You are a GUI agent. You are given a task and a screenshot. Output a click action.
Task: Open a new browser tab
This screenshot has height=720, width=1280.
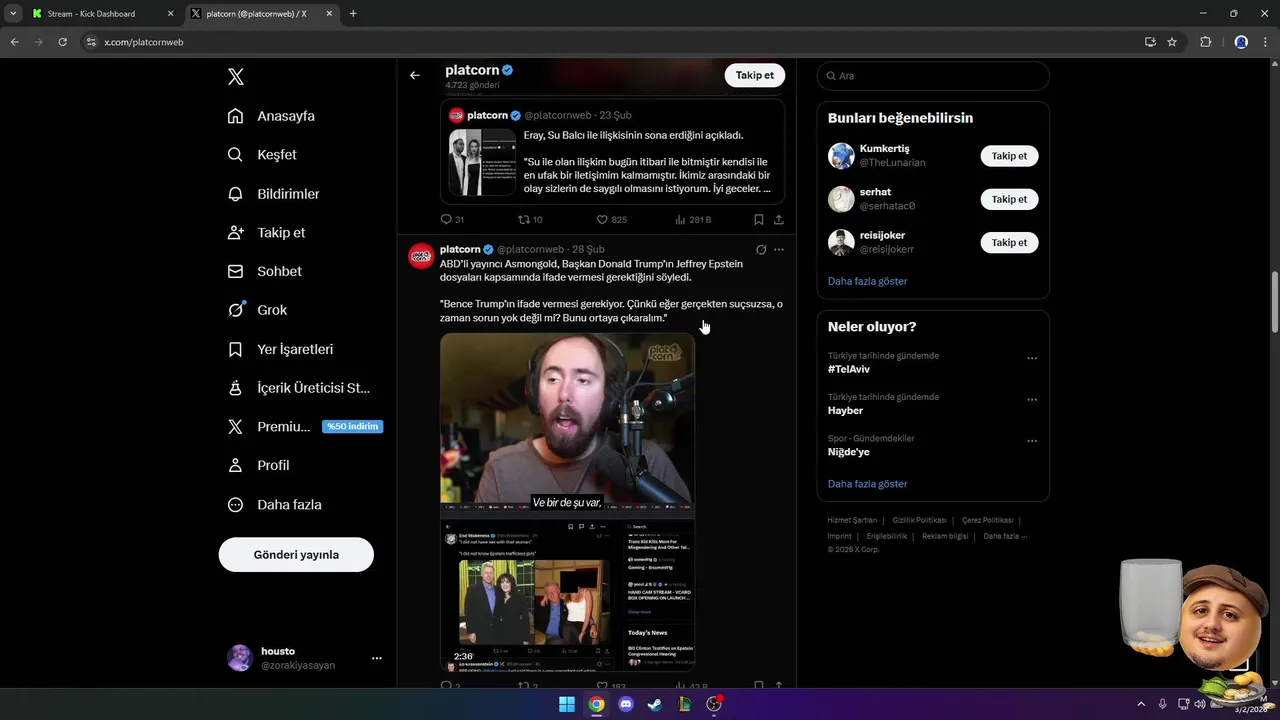(353, 14)
